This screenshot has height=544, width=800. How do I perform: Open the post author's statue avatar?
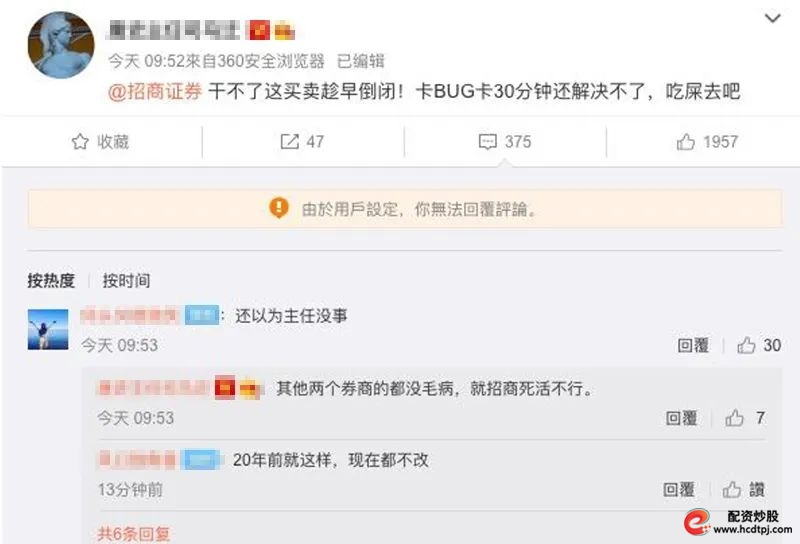point(61,44)
